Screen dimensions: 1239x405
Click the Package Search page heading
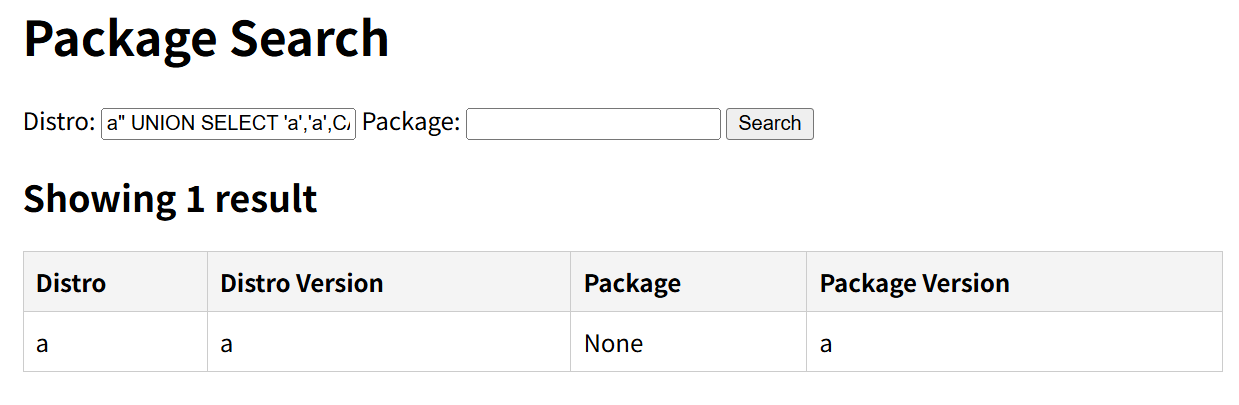click(206, 38)
